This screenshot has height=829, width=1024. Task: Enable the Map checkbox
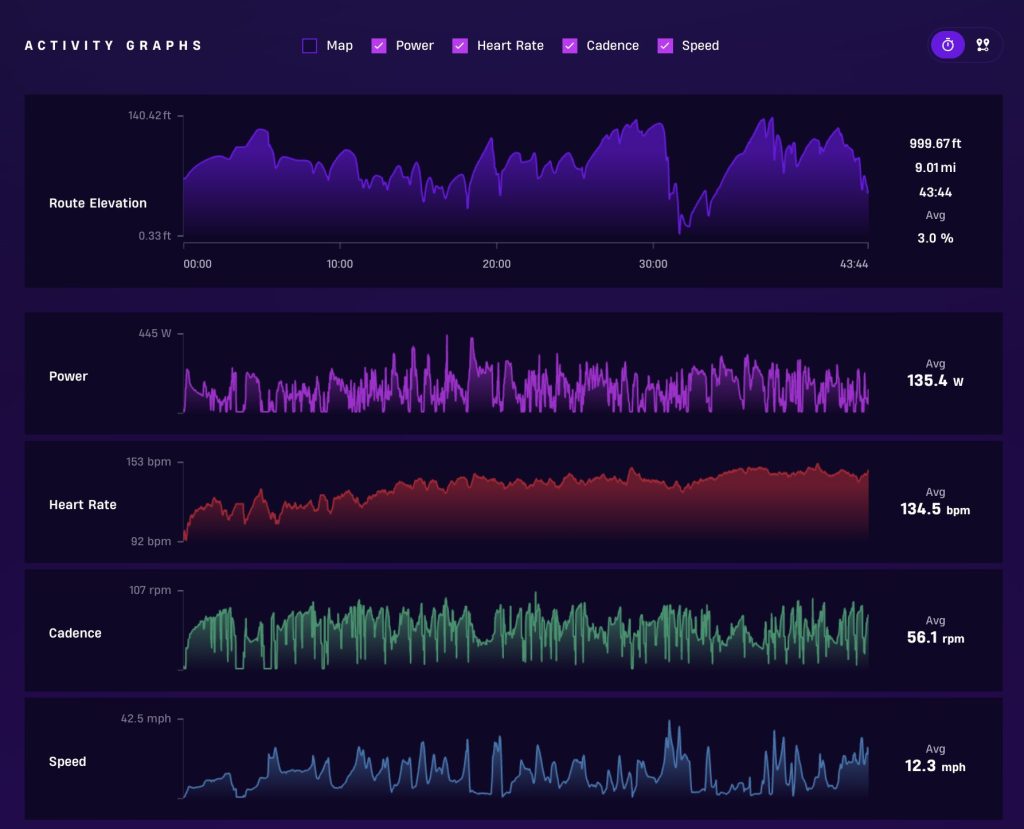310,46
